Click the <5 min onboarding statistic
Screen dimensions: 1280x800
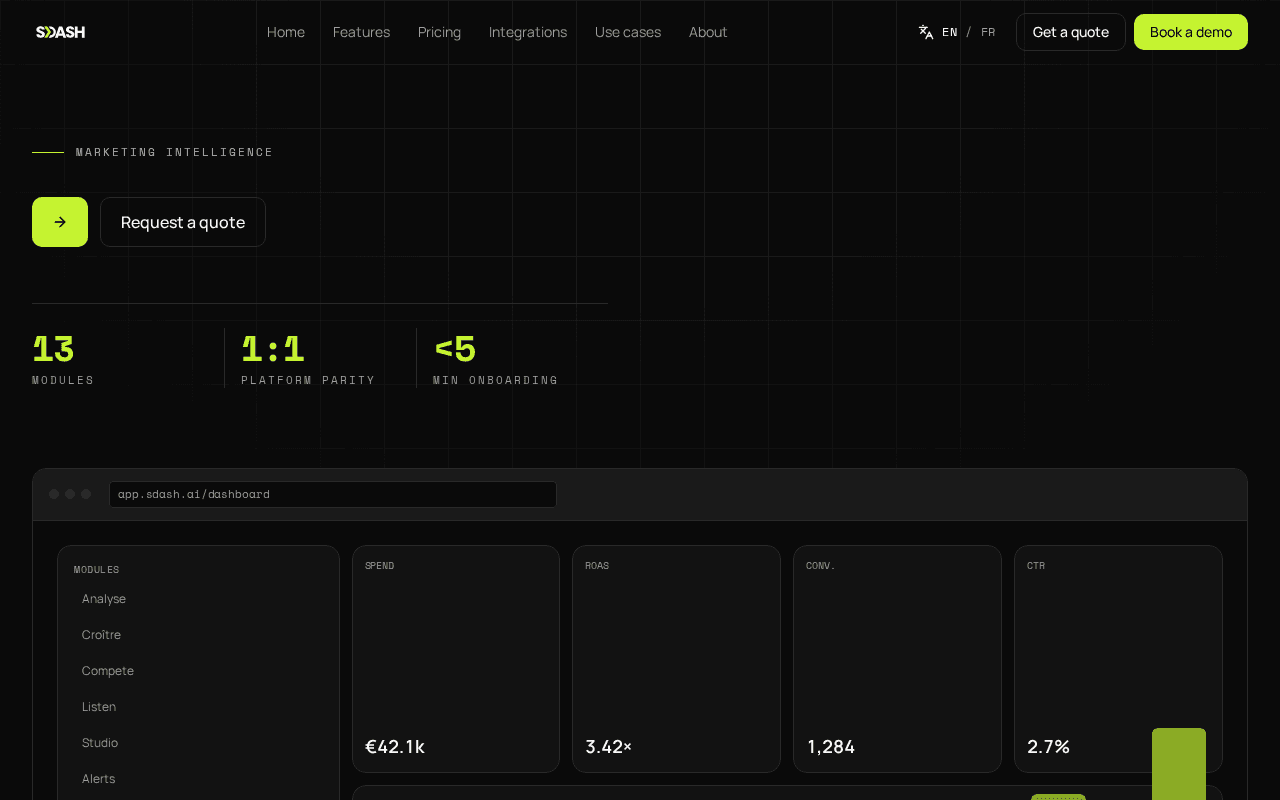coord(496,358)
